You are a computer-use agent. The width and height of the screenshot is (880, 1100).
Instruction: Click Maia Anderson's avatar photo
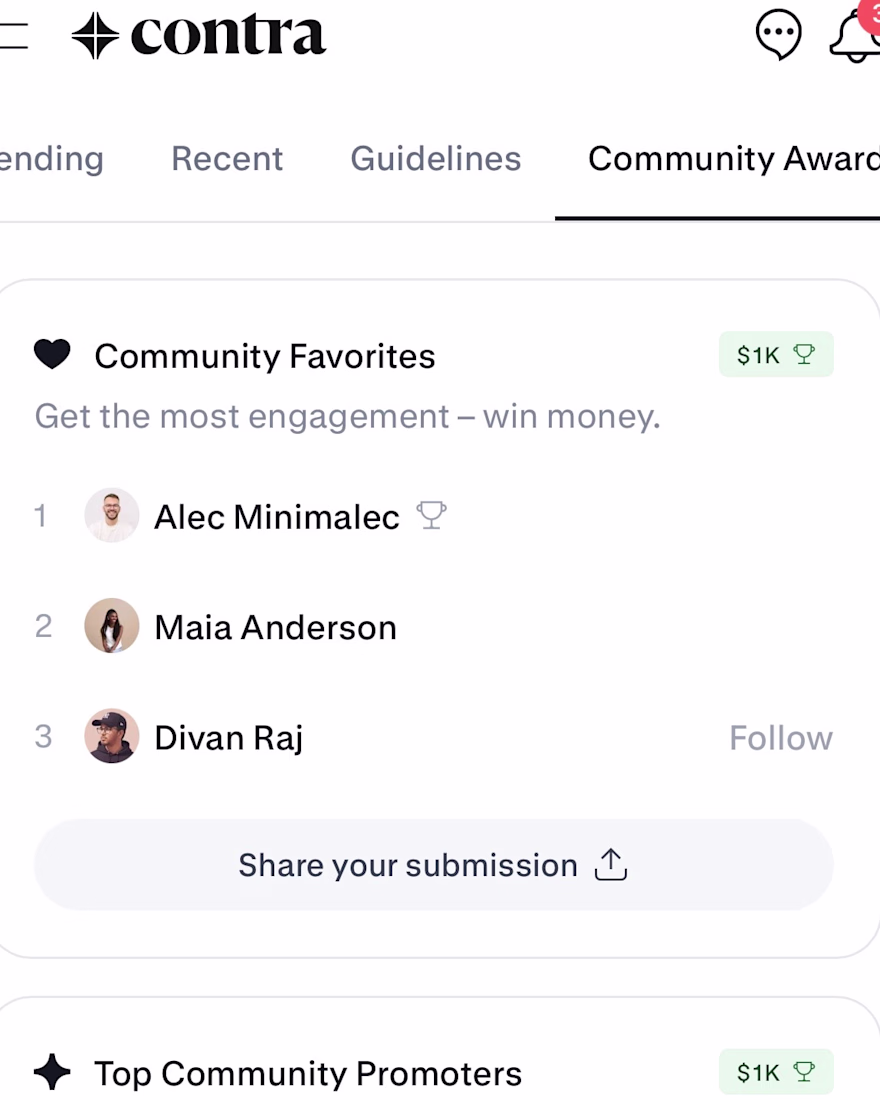click(112, 626)
